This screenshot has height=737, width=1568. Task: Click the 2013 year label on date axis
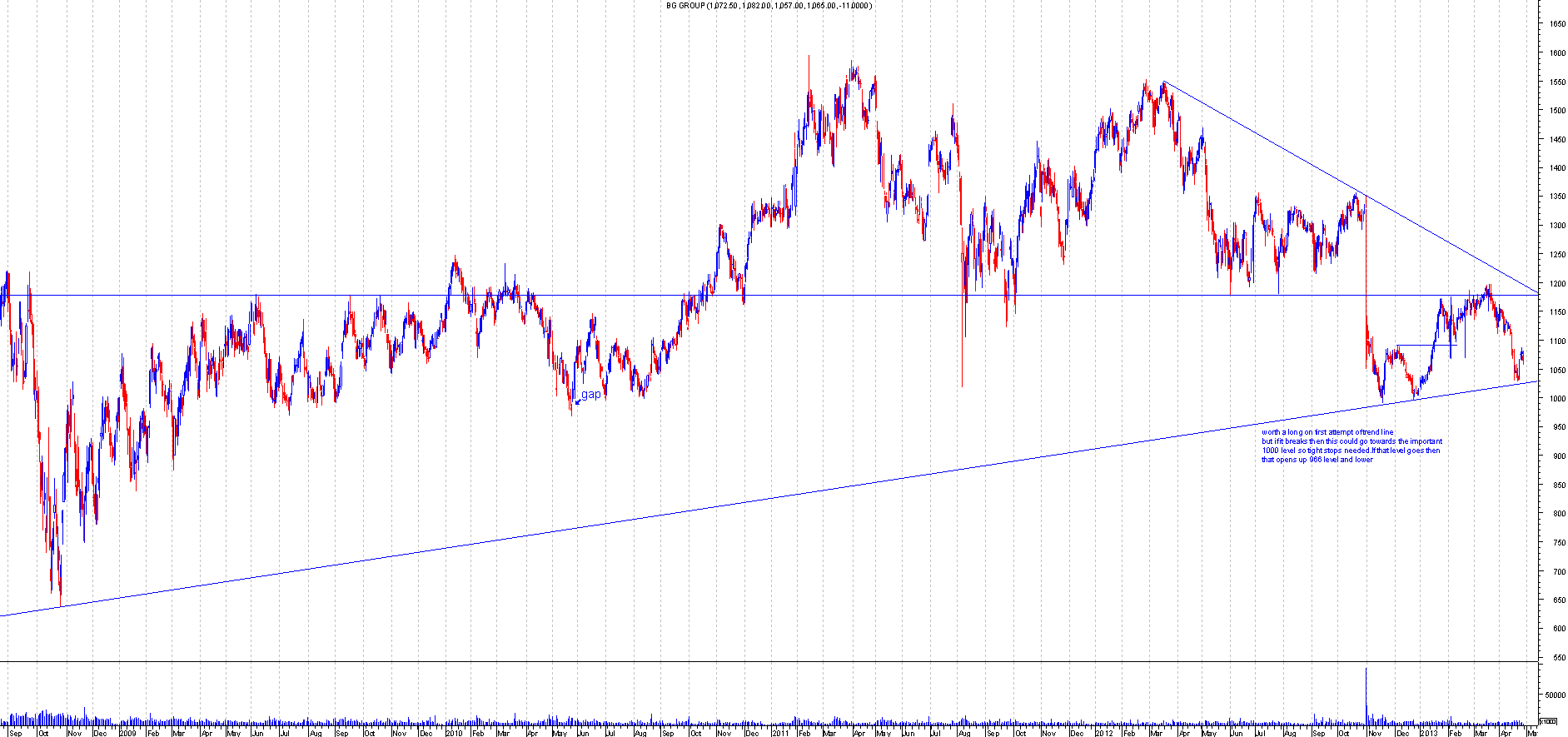tap(1428, 733)
